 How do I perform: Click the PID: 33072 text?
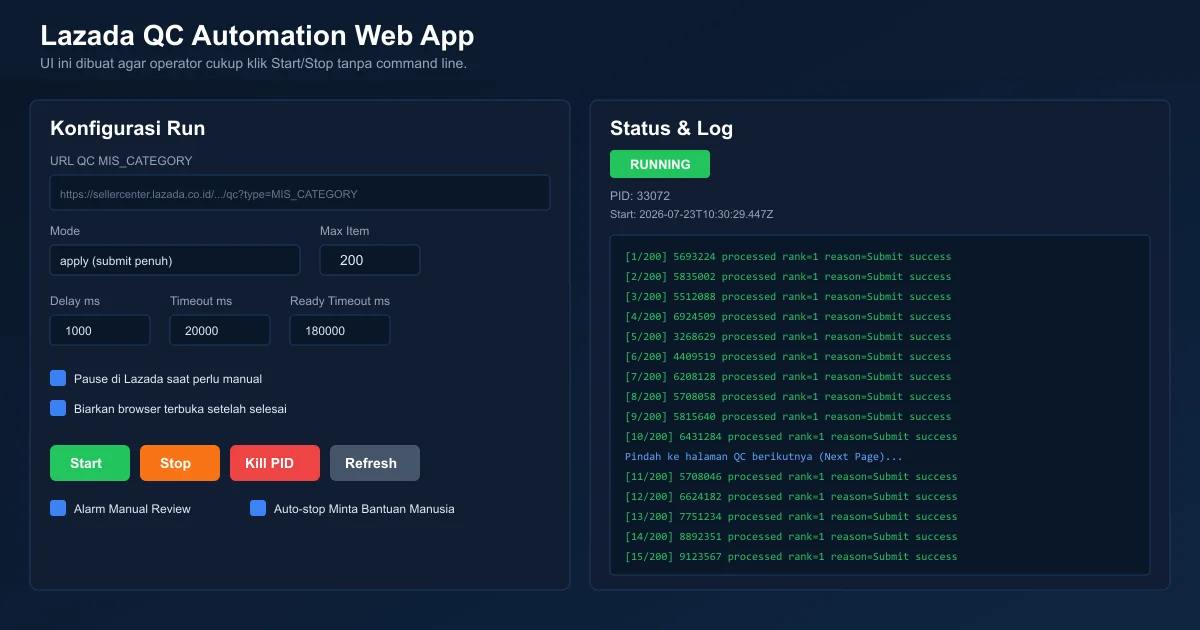click(640, 196)
